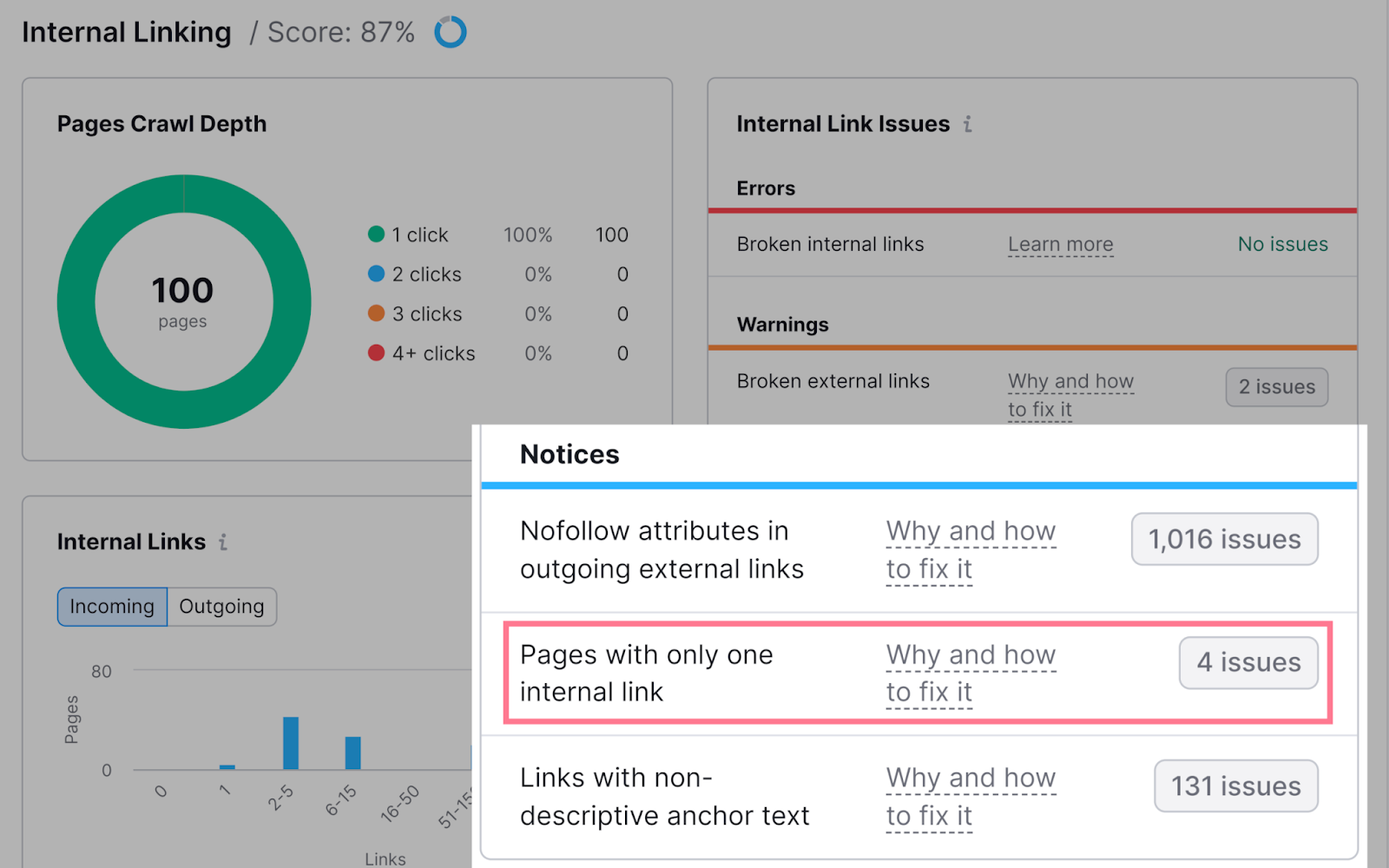Screen dimensions: 1389x868
Task: View the 2 issues for broken external links
Action: click(x=1276, y=387)
